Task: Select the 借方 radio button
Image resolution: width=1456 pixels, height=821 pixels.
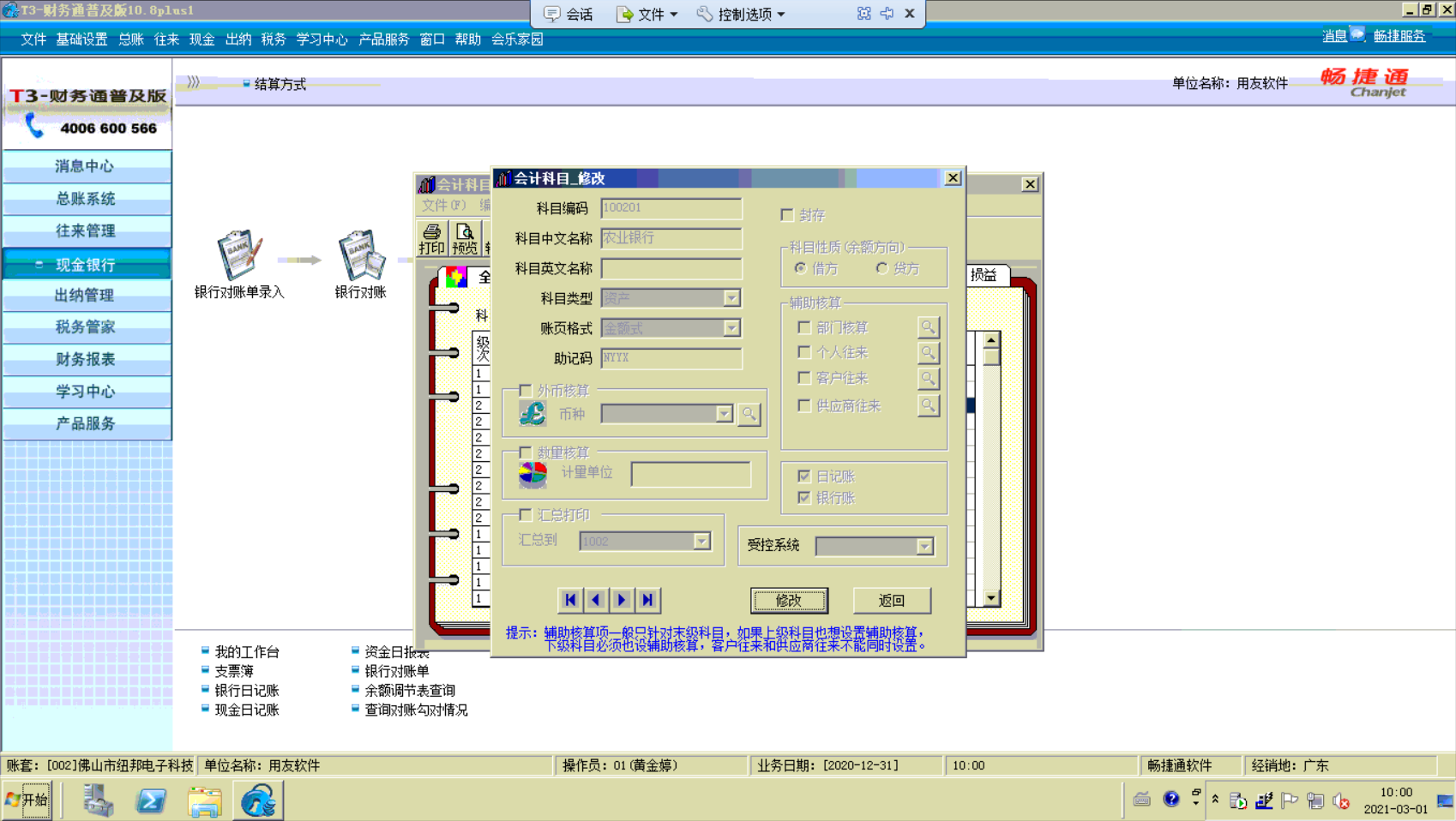Action: point(801,268)
